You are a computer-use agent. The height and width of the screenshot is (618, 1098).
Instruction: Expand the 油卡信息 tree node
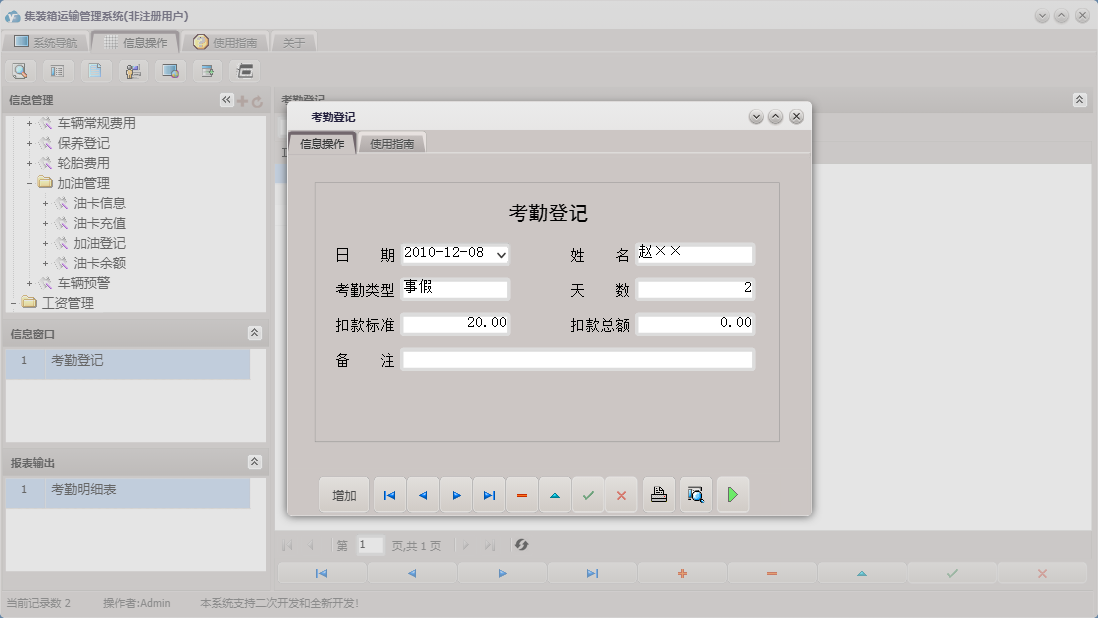44,203
